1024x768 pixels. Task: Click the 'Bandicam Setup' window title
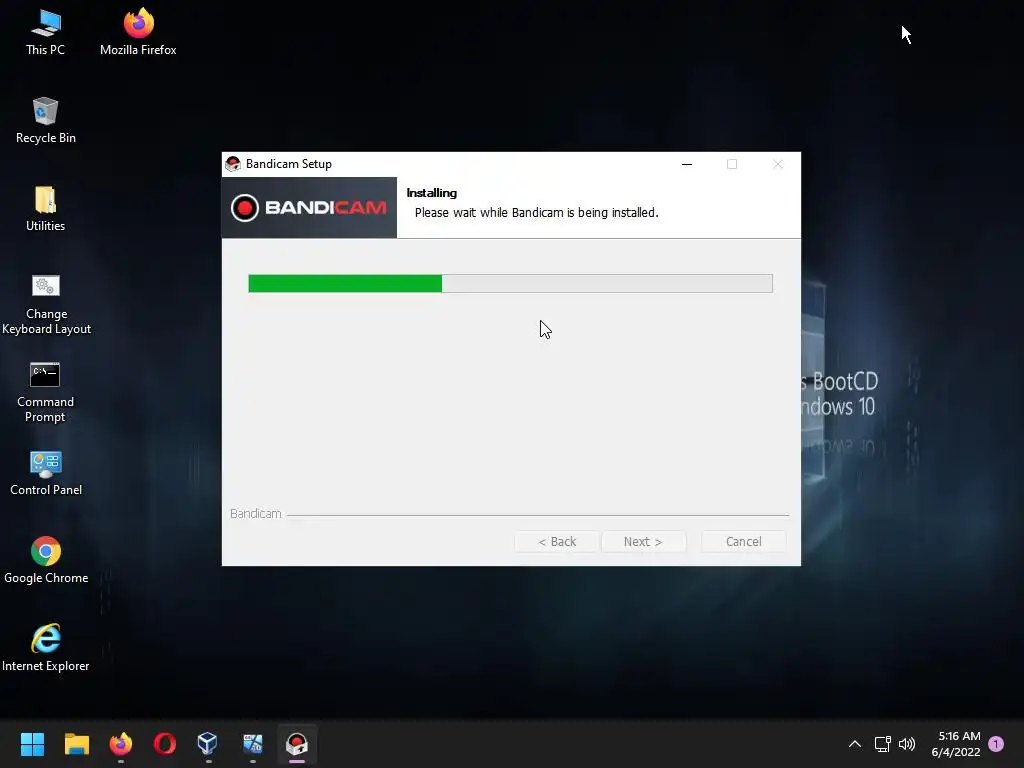tap(289, 164)
